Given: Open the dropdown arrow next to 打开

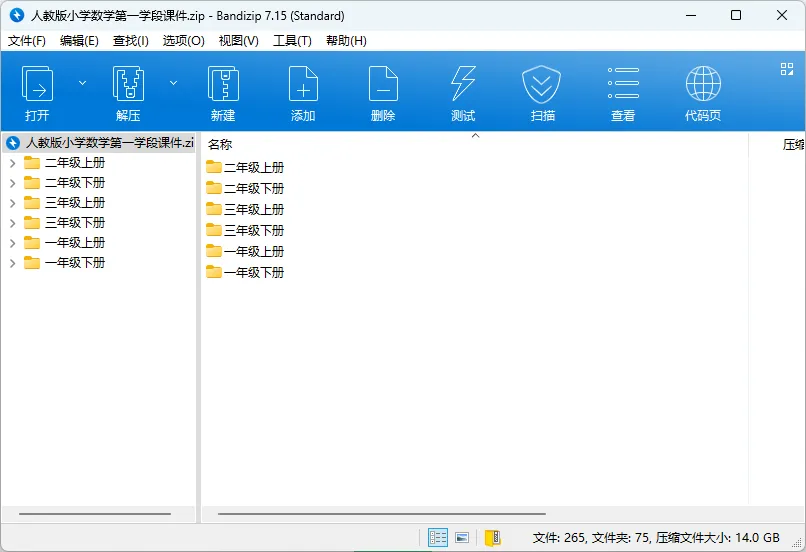Looking at the screenshot, I should point(82,83).
